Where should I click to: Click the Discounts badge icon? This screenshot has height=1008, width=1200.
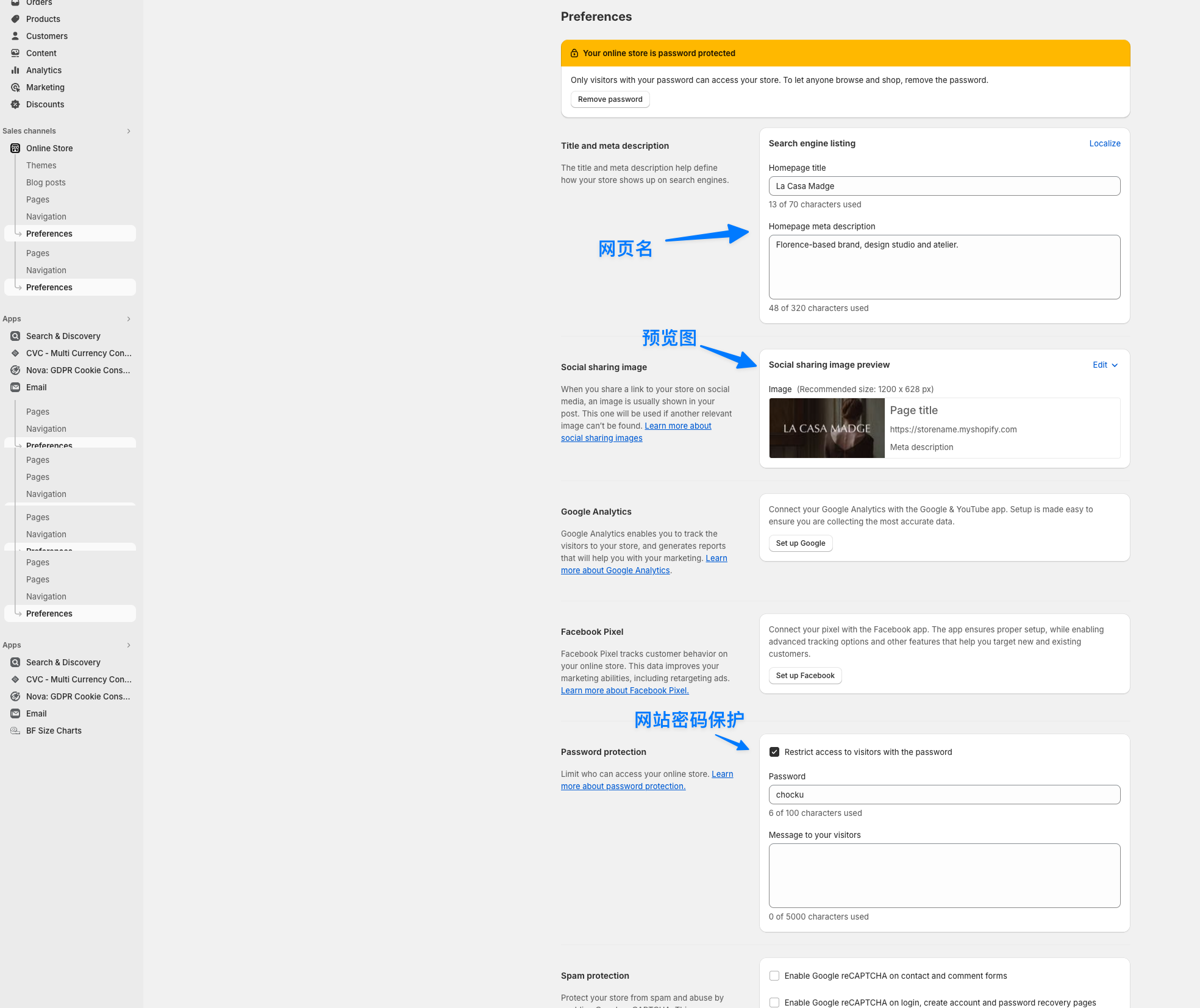15,104
